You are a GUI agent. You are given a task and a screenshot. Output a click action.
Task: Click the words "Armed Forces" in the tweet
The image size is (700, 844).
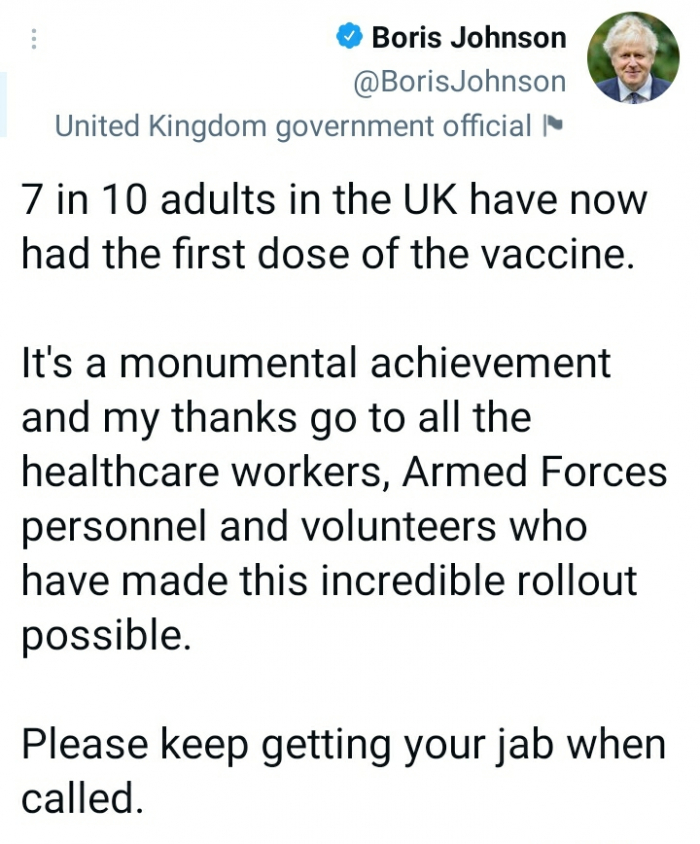pyautogui.click(x=534, y=472)
